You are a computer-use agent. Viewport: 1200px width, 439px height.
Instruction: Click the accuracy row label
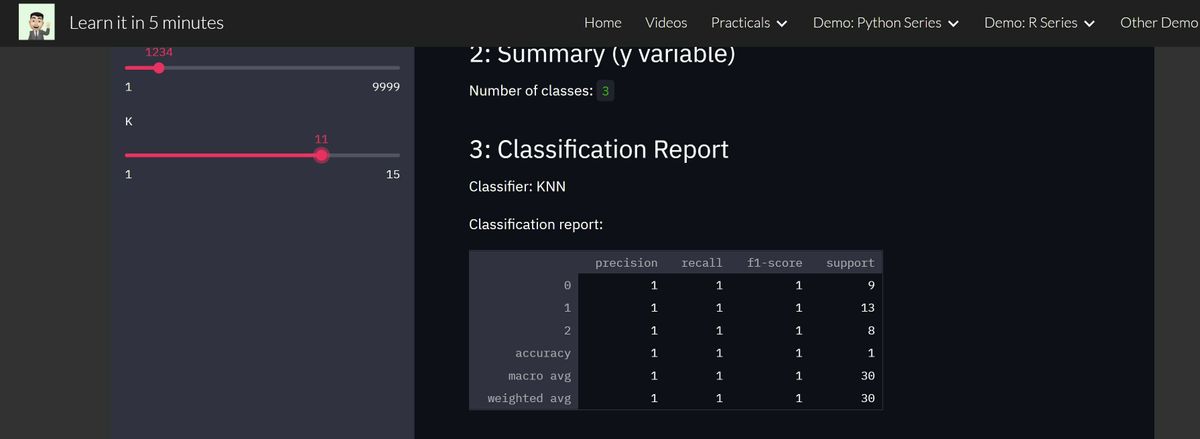pyautogui.click(x=542, y=353)
